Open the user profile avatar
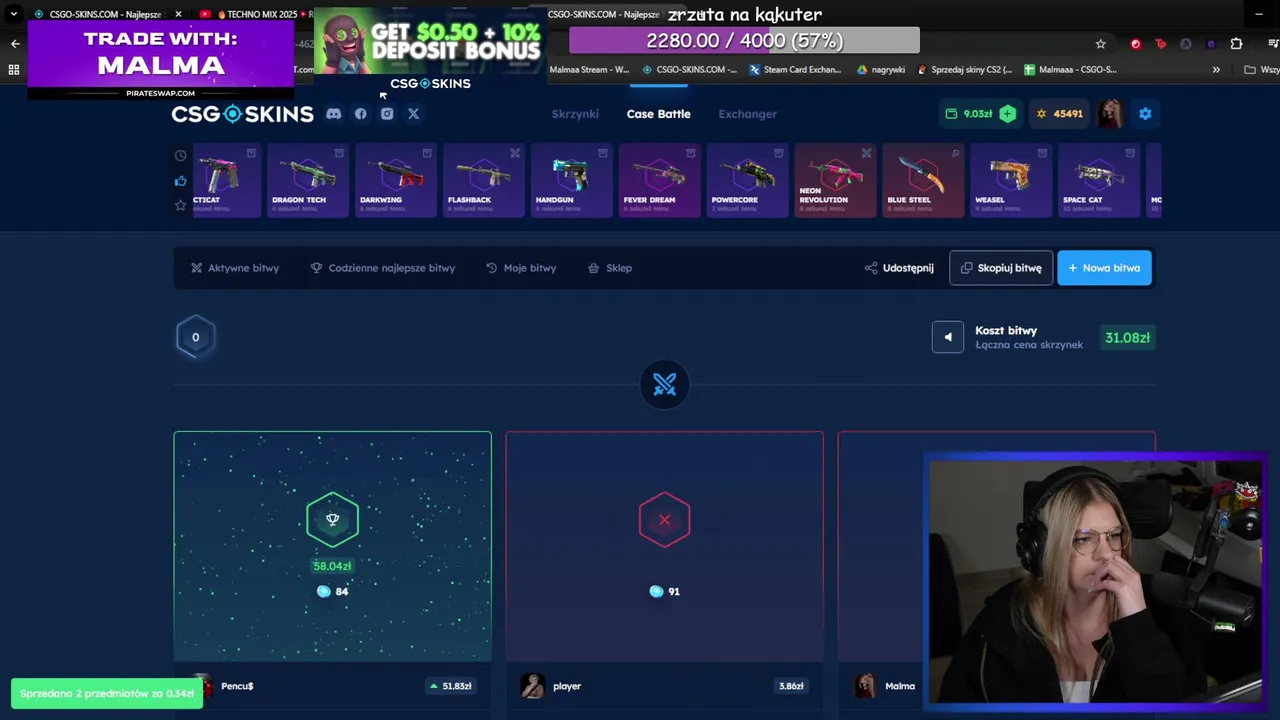Image resolution: width=1280 pixels, height=720 pixels. tap(1110, 114)
